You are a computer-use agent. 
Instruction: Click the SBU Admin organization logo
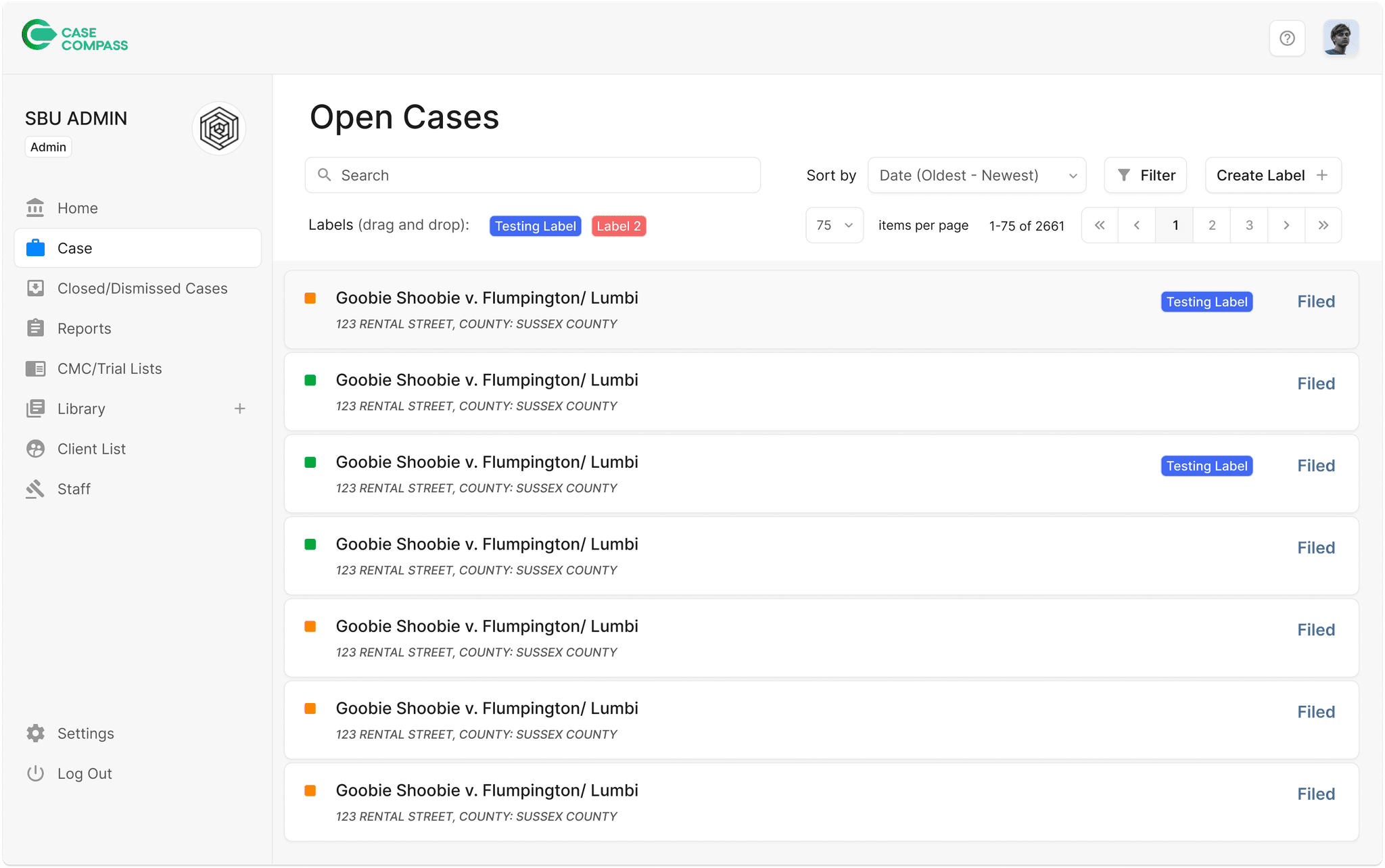[x=219, y=128]
